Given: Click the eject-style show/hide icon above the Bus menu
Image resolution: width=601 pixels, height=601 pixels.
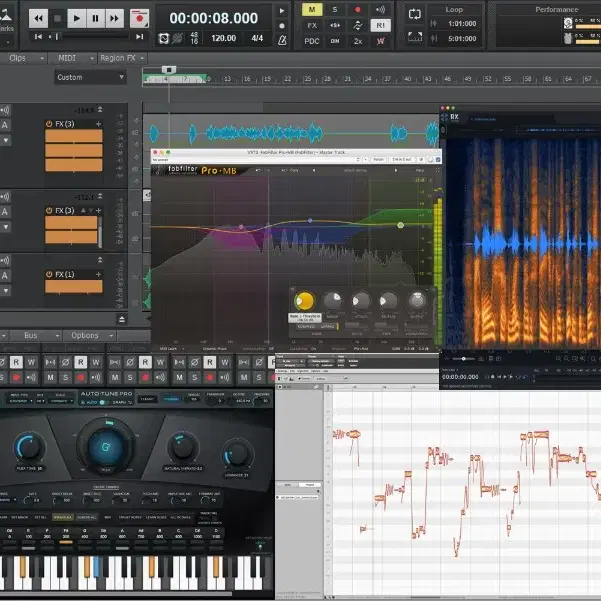Looking at the screenshot, I should pos(122,319).
